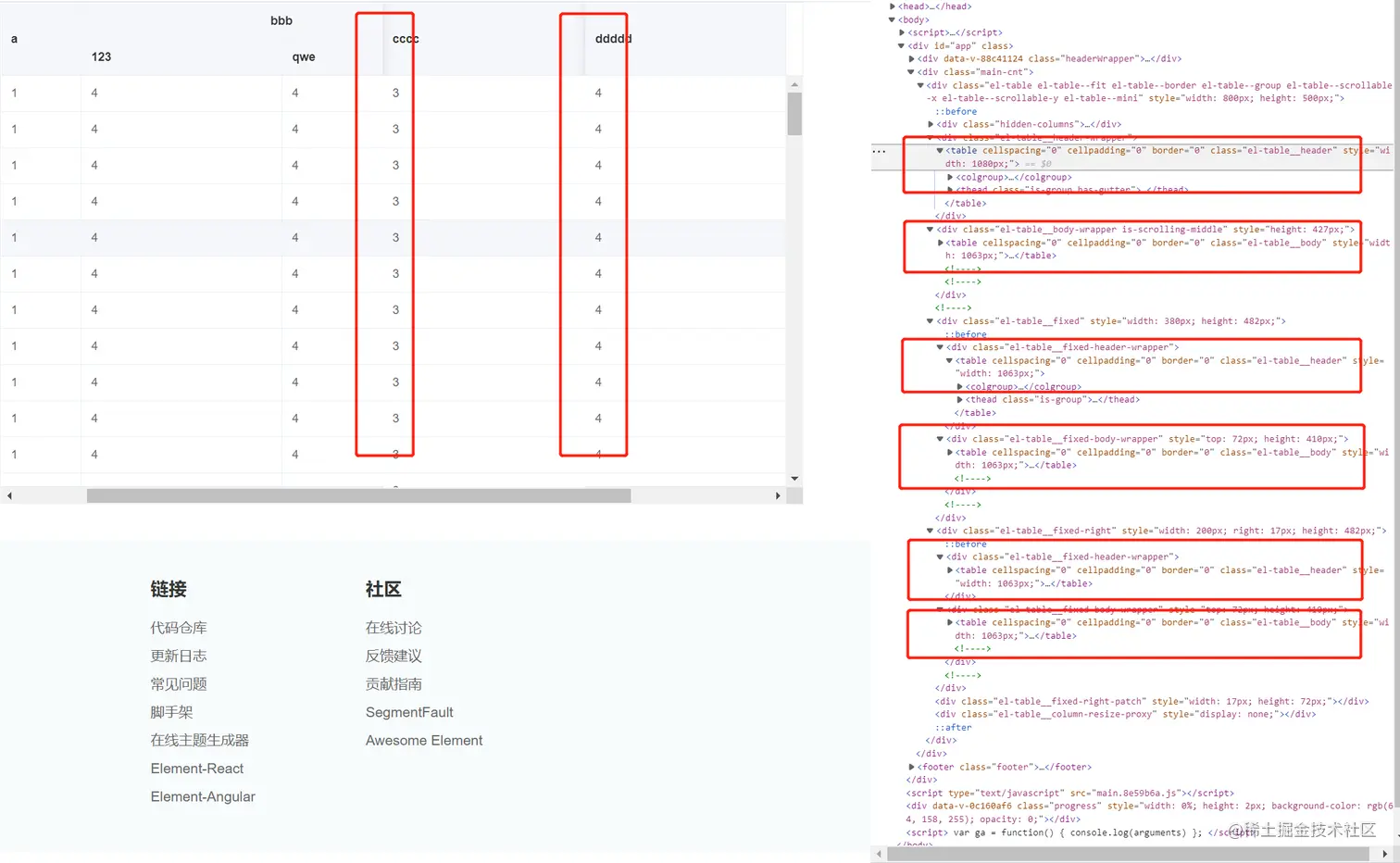Open the SegmentFault link
The image size is (1400, 863).
[409, 712]
